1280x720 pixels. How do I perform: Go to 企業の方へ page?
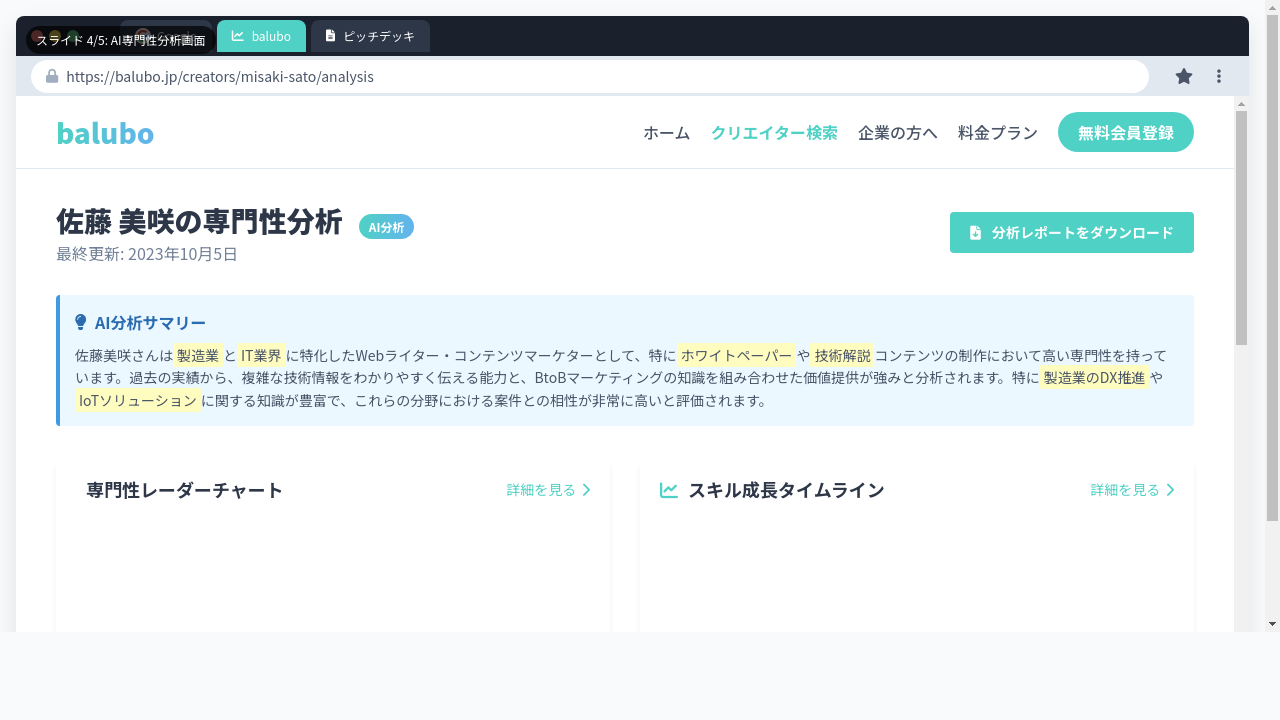point(897,133)
